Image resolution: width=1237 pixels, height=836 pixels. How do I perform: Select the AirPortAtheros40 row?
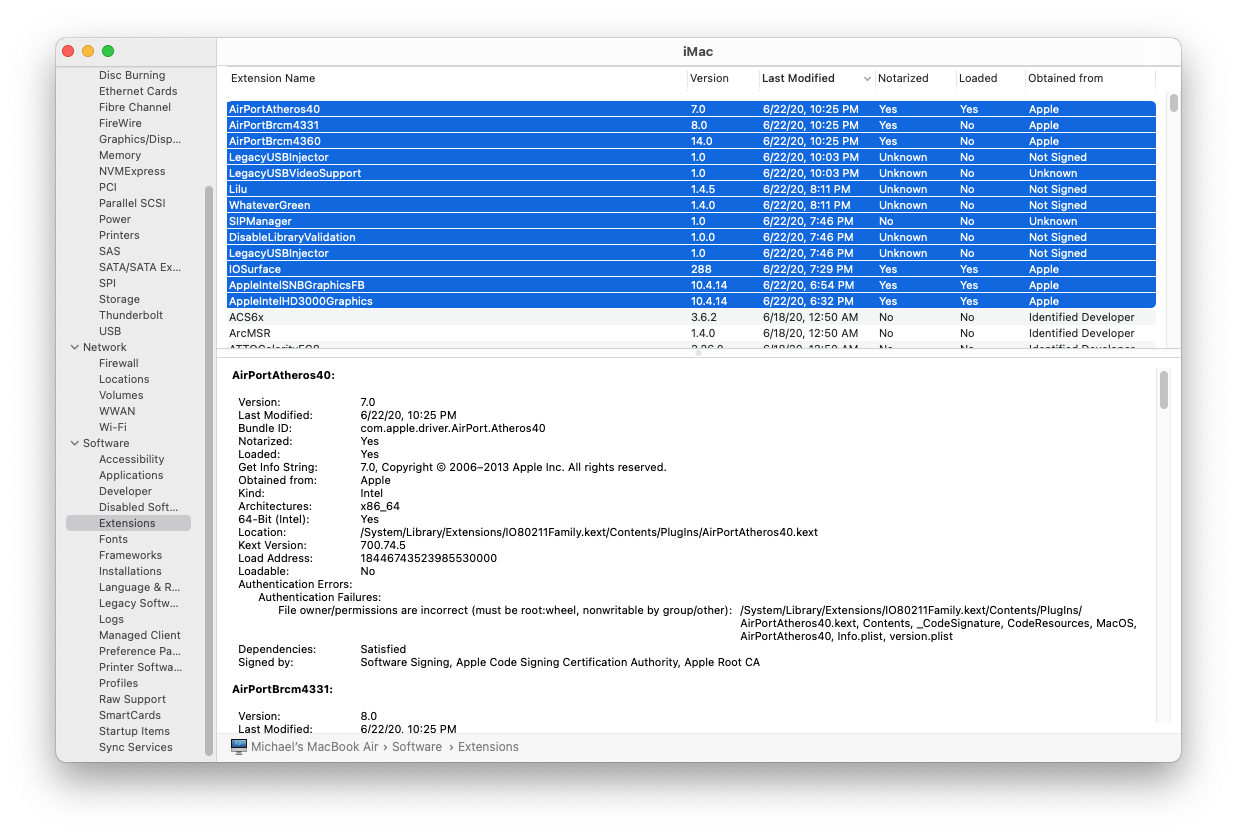691,109
